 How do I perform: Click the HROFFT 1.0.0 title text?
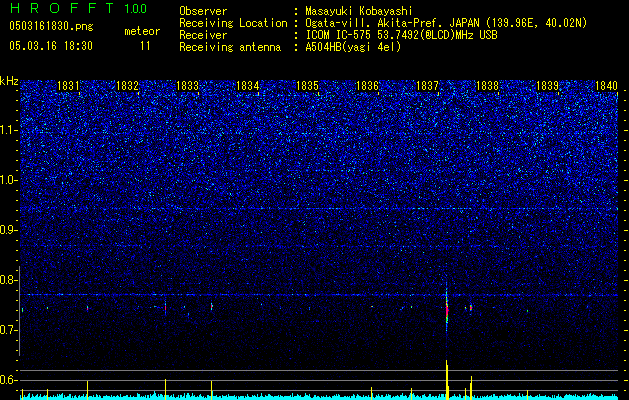(78, 8)
